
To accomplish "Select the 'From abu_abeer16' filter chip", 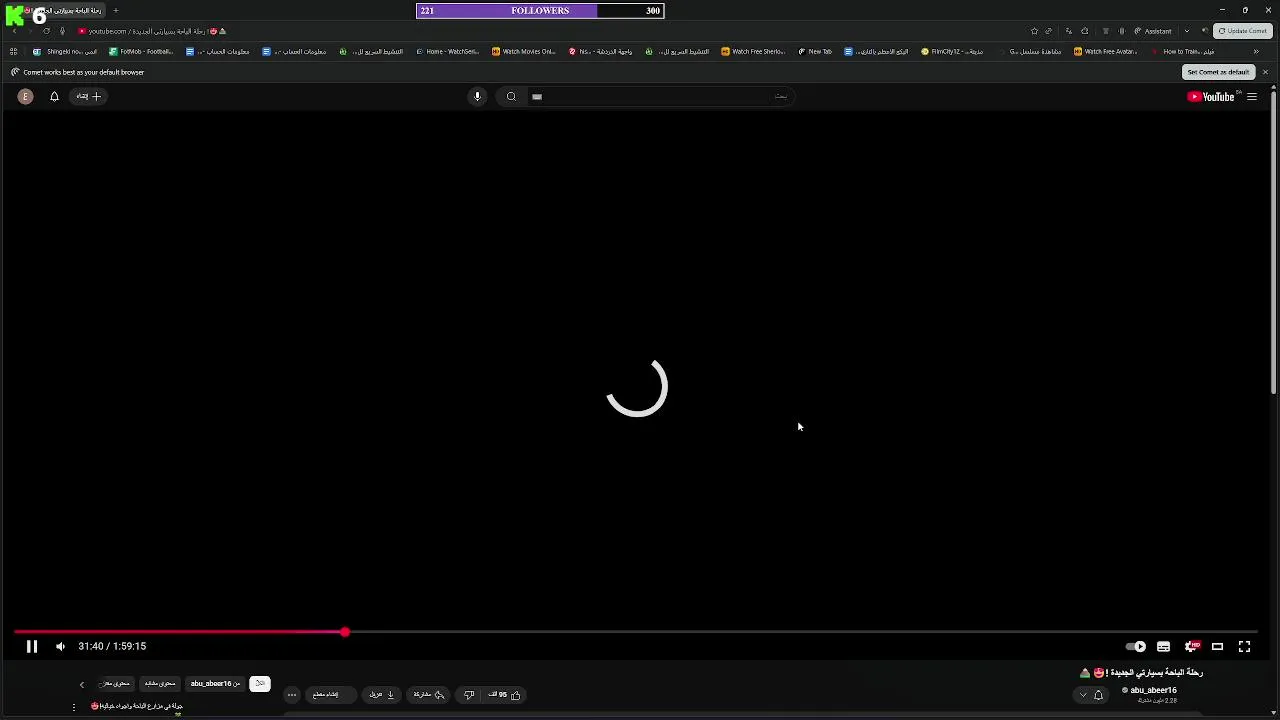I will click(215, 683).
